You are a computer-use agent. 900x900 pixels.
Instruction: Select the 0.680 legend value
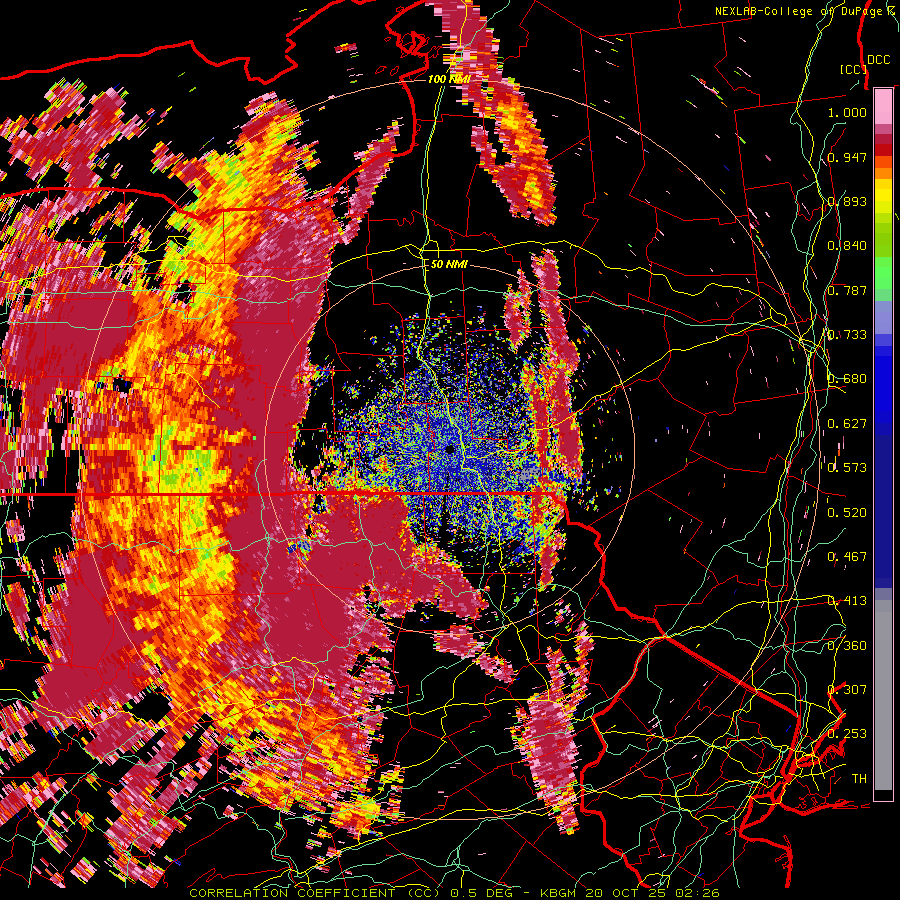[x=847, y=379]
